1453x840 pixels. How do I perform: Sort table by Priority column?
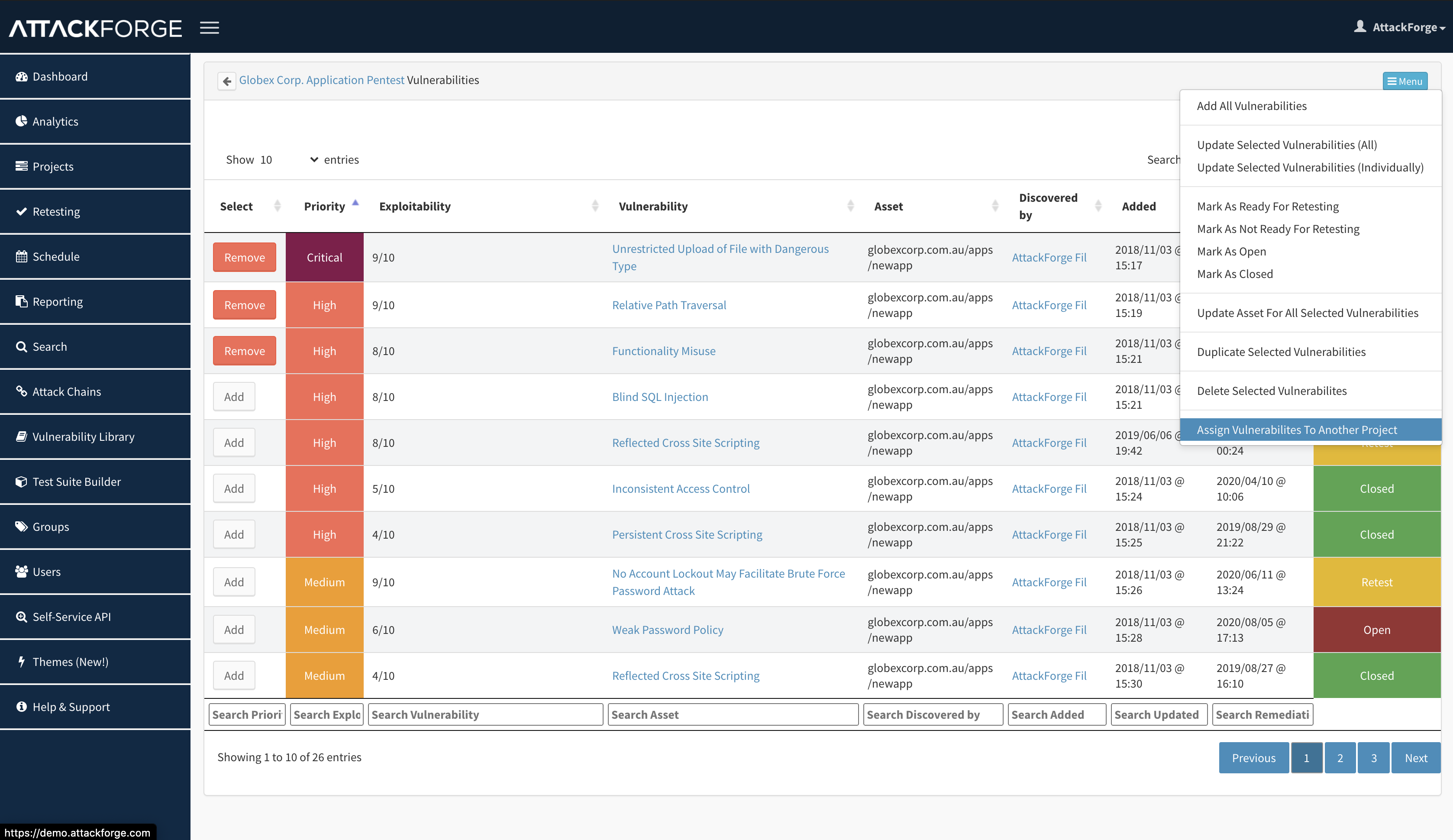(325, 207)
